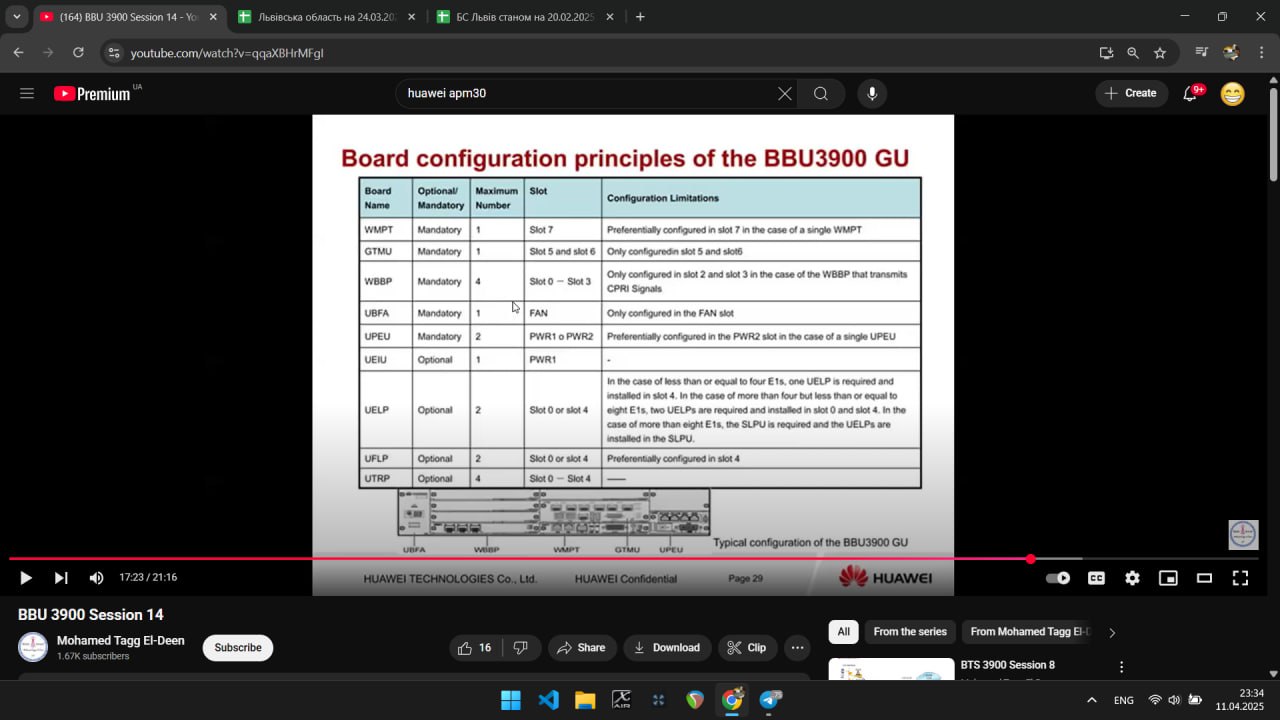This screenshot has height=720, width=1280.
Task: Open tab search dropdown
Action: [16, 17]
